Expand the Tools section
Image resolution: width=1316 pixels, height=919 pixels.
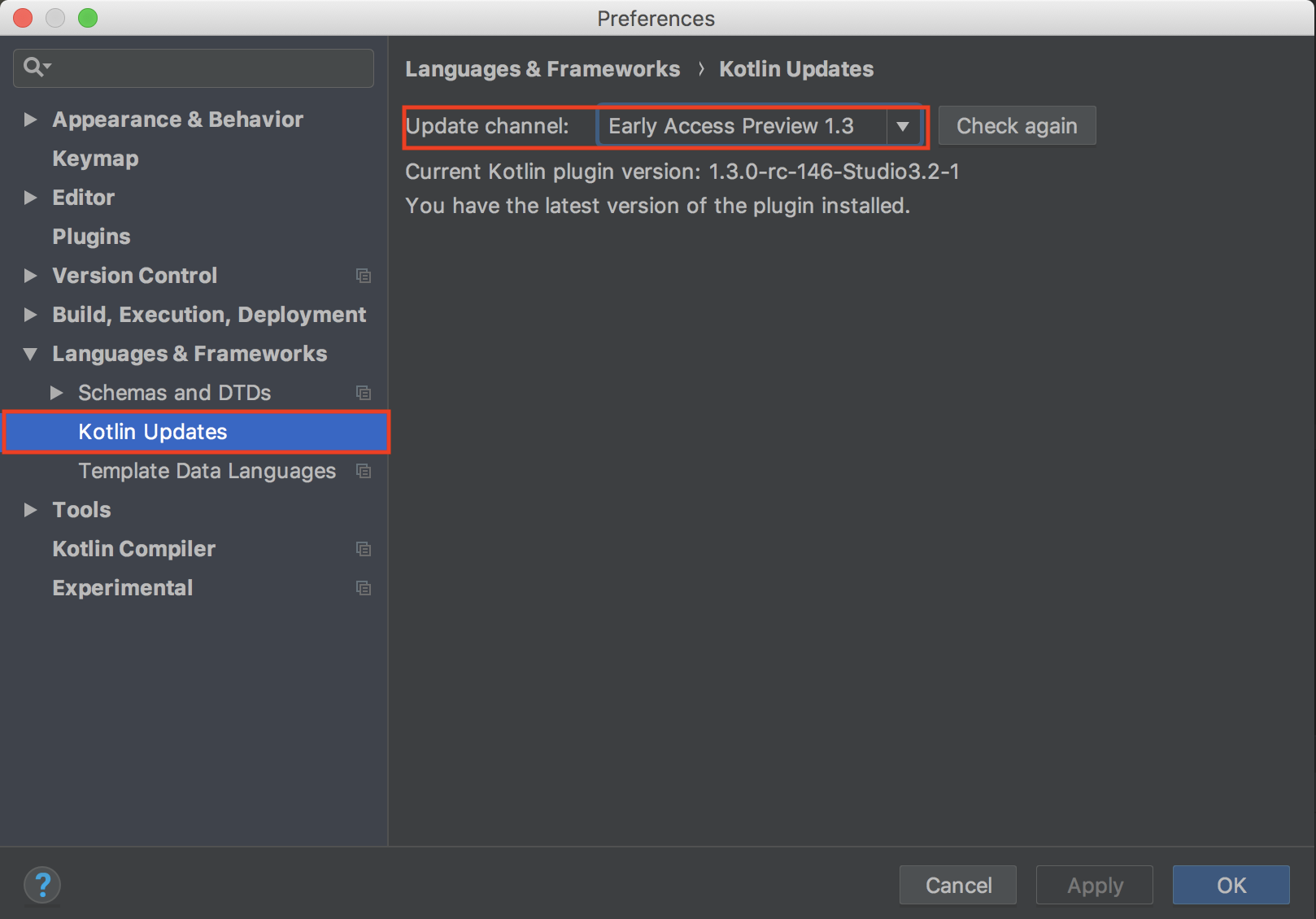pyautogui.click(x=31, y=510)
